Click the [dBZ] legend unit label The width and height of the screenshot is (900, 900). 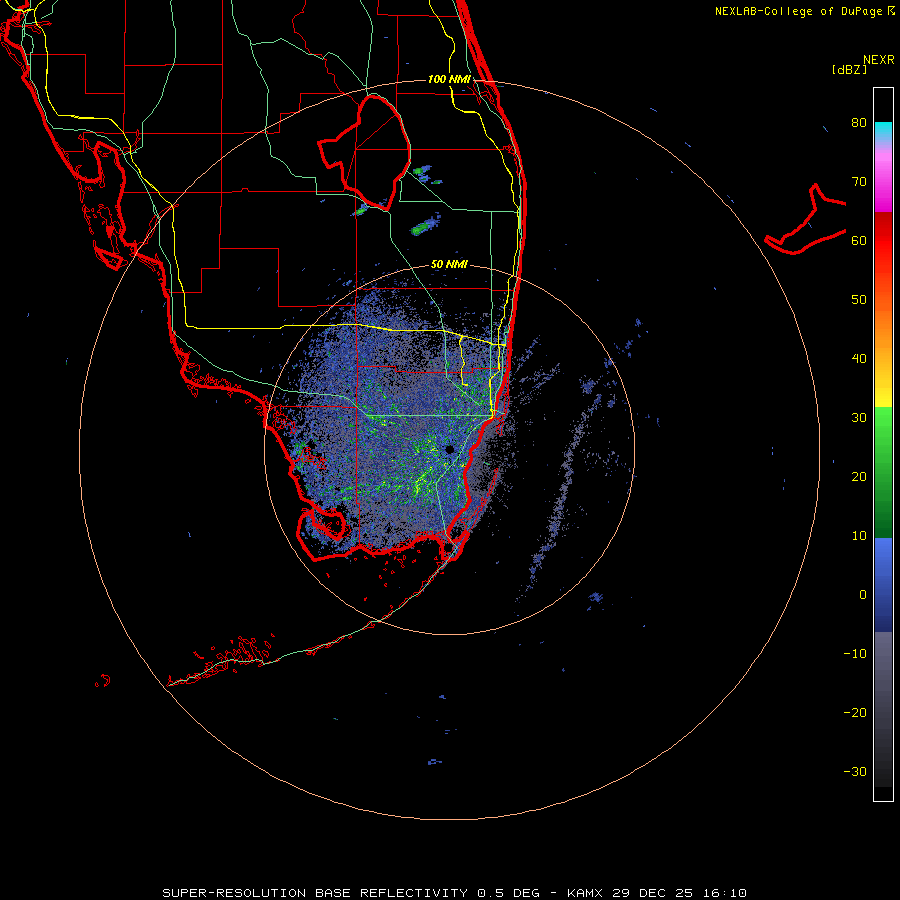[x=849, y=69]
